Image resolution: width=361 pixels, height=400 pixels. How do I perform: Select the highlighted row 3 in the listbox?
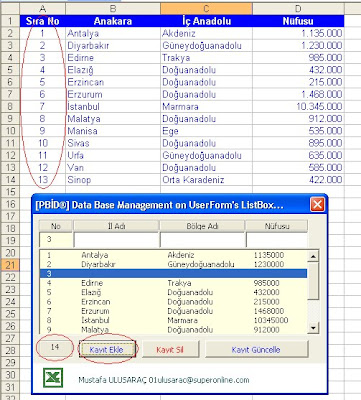point(173,274)
